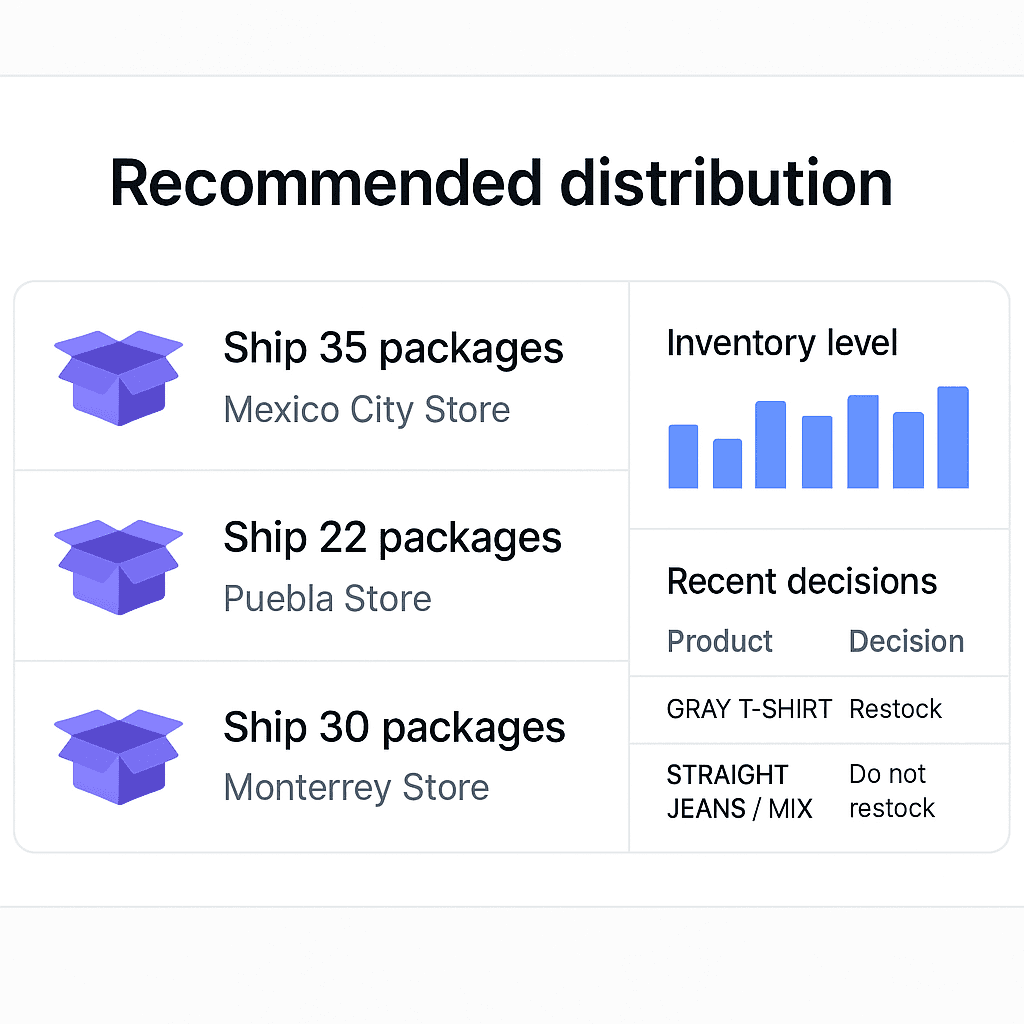
Task: Click the shortest inventory level bar
Action: (728, 463)
